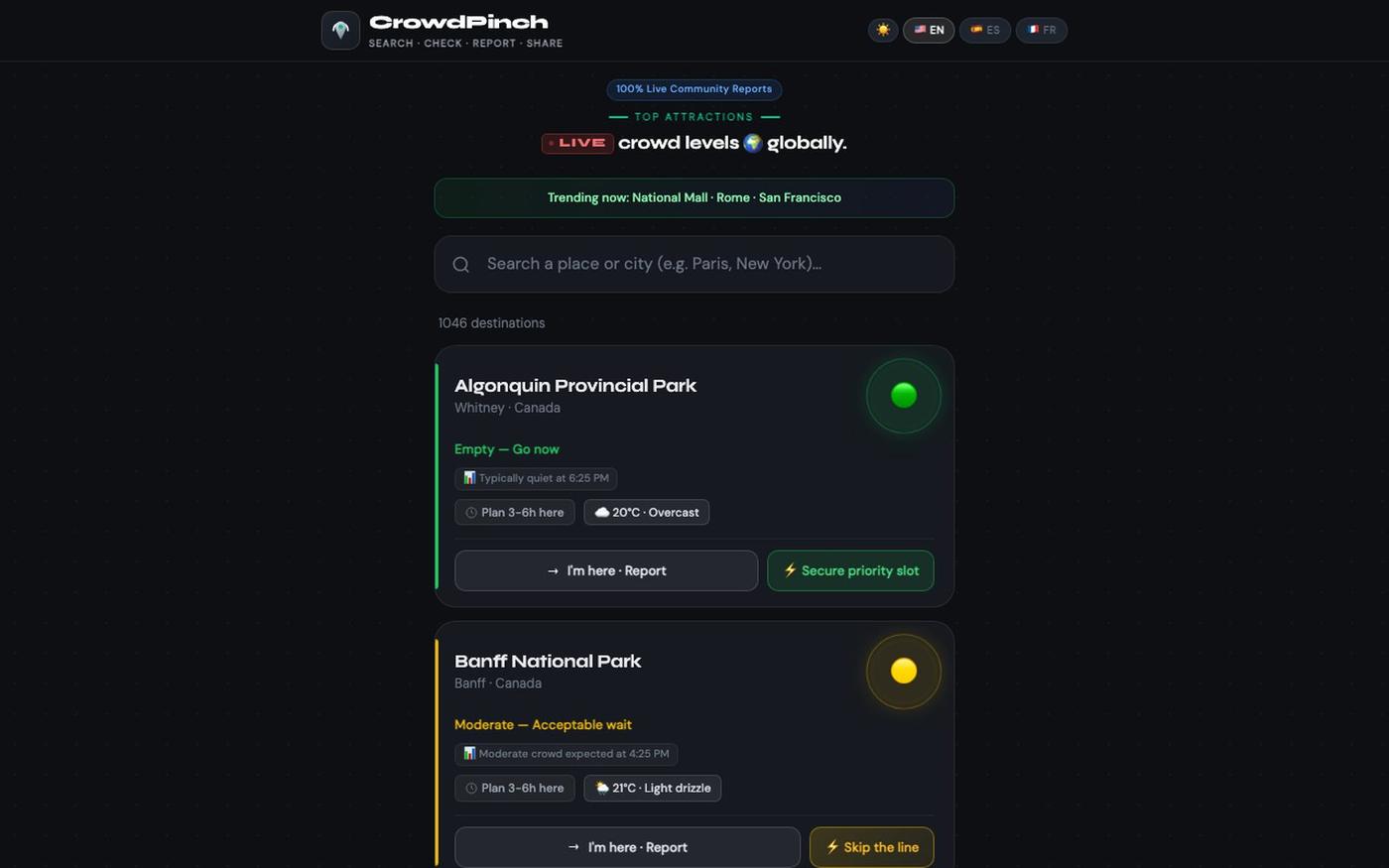Viewport: 1389px width, 868px height.
Task: Click Secure priority slot button
Action: click(850, 570)
